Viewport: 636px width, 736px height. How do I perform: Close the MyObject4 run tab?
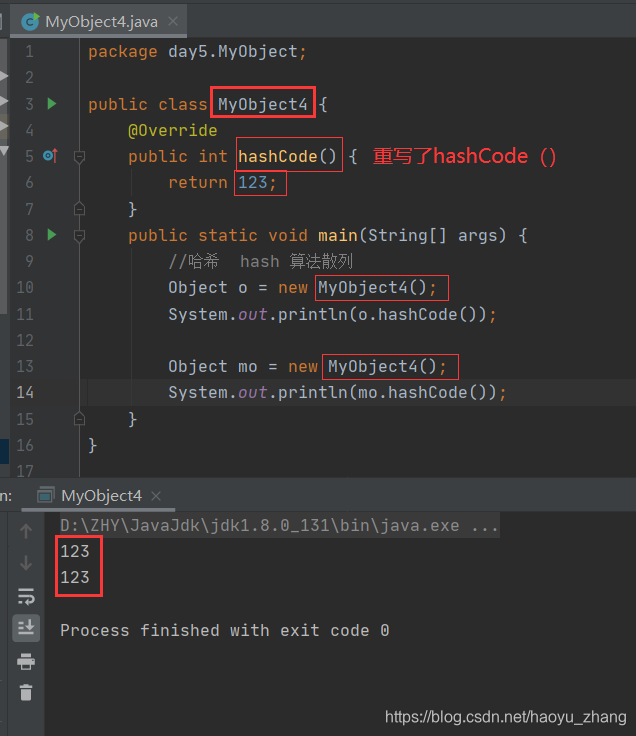tap(156, 496)
